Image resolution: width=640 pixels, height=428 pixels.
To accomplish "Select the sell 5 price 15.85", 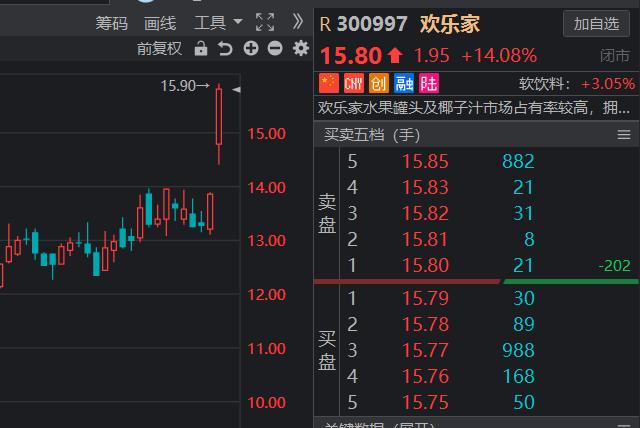I will [425, 161].
